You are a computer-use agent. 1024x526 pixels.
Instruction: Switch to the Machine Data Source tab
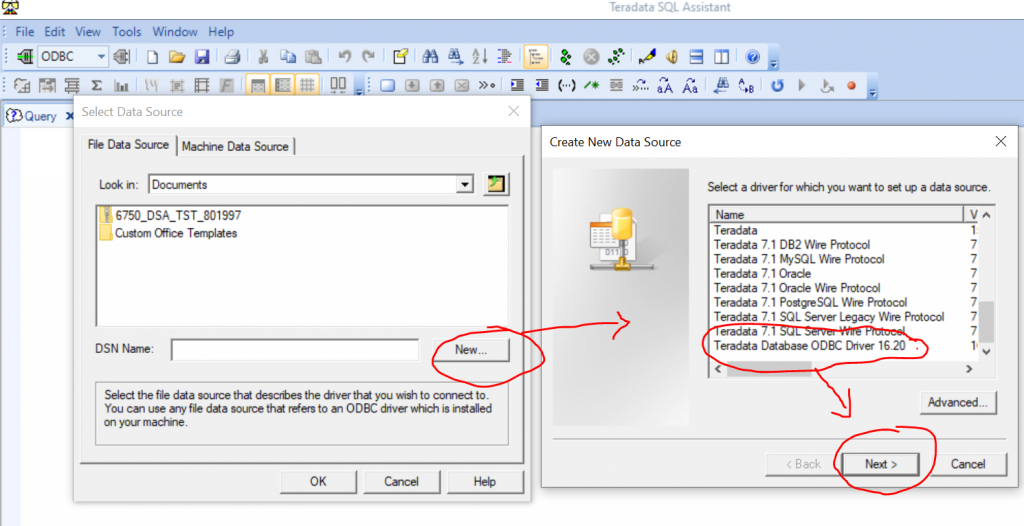[235, 146]
